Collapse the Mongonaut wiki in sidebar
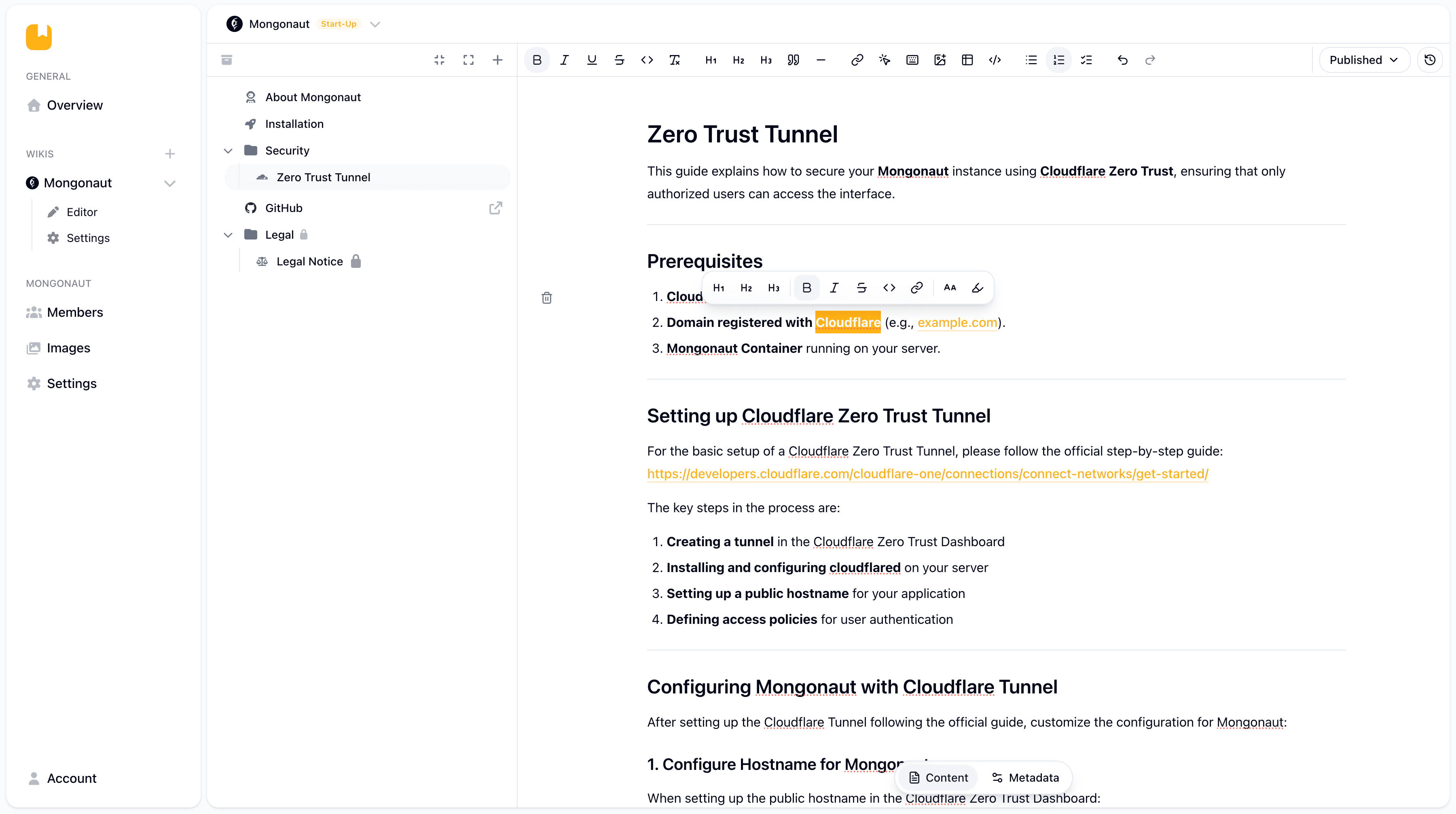The height and width of the screenshot is (814, 1456). pos(169,183)
